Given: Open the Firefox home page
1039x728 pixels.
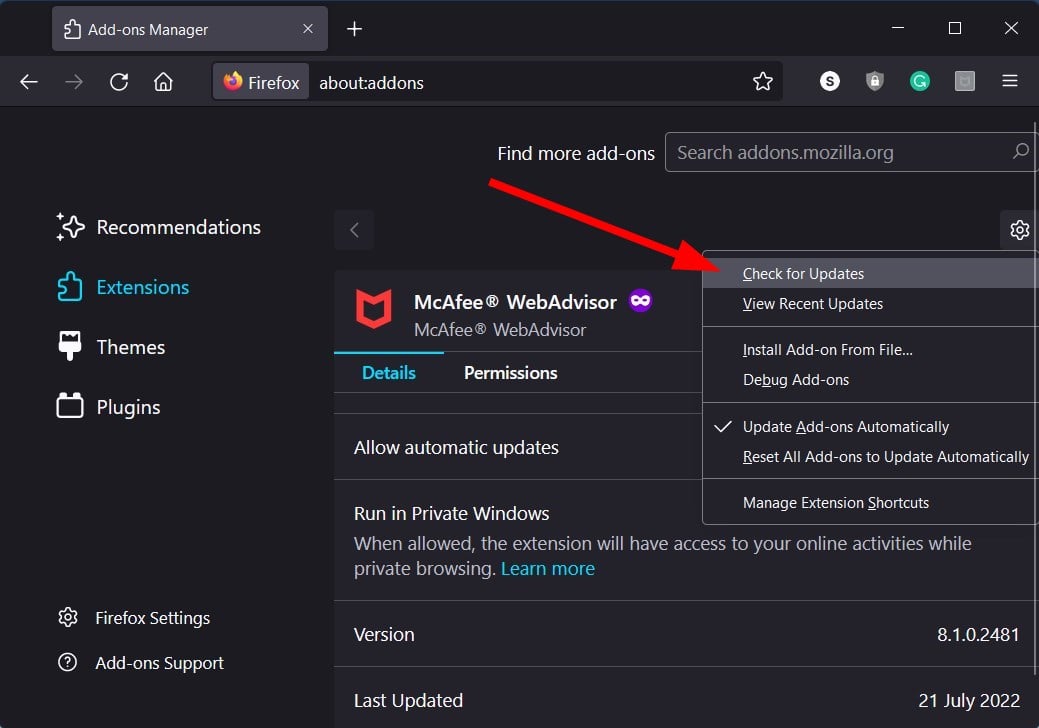Looking at the screenshot, I should pyautogui.click(x=163, y=82).
